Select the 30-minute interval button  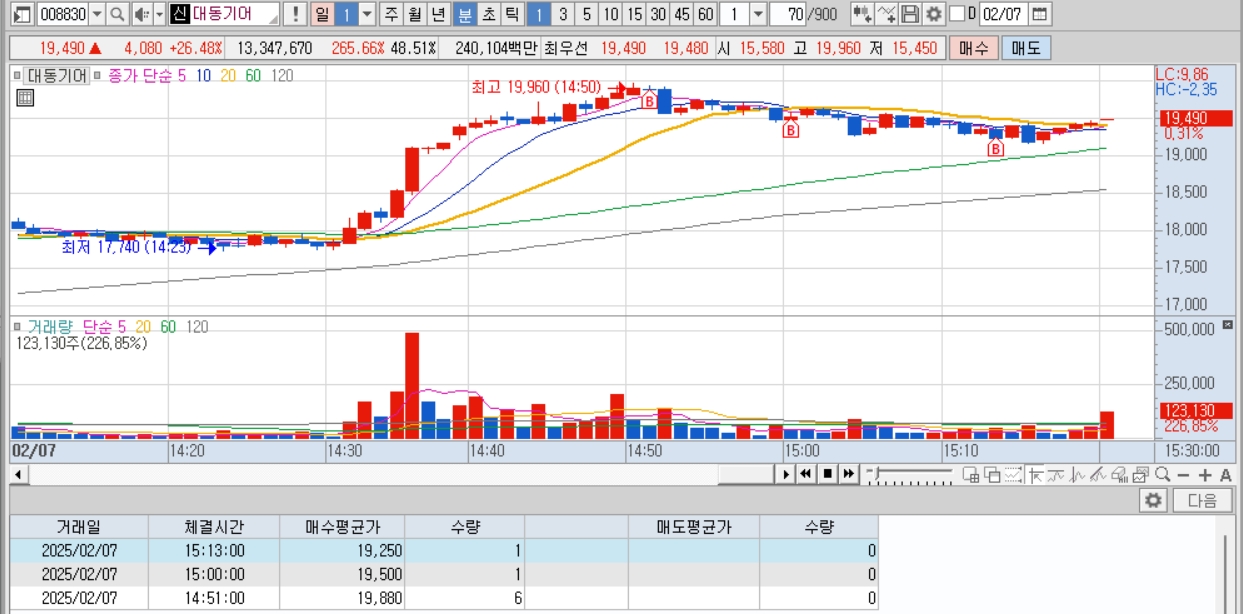tap(658, 14)
